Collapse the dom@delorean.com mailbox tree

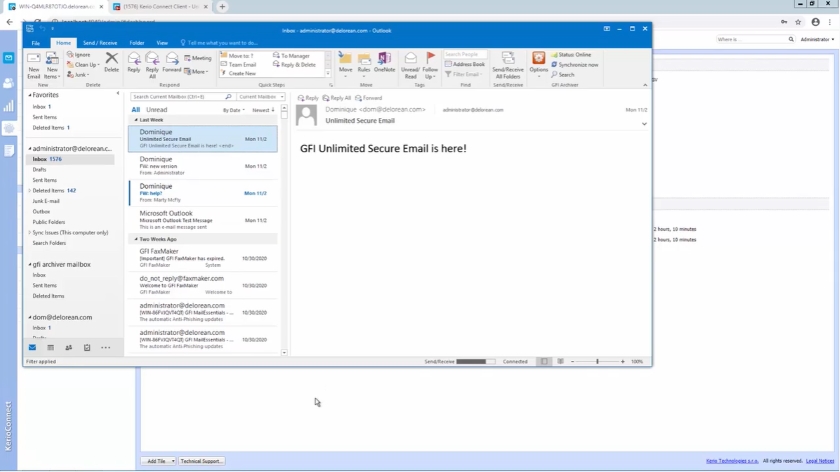(30, 317)
